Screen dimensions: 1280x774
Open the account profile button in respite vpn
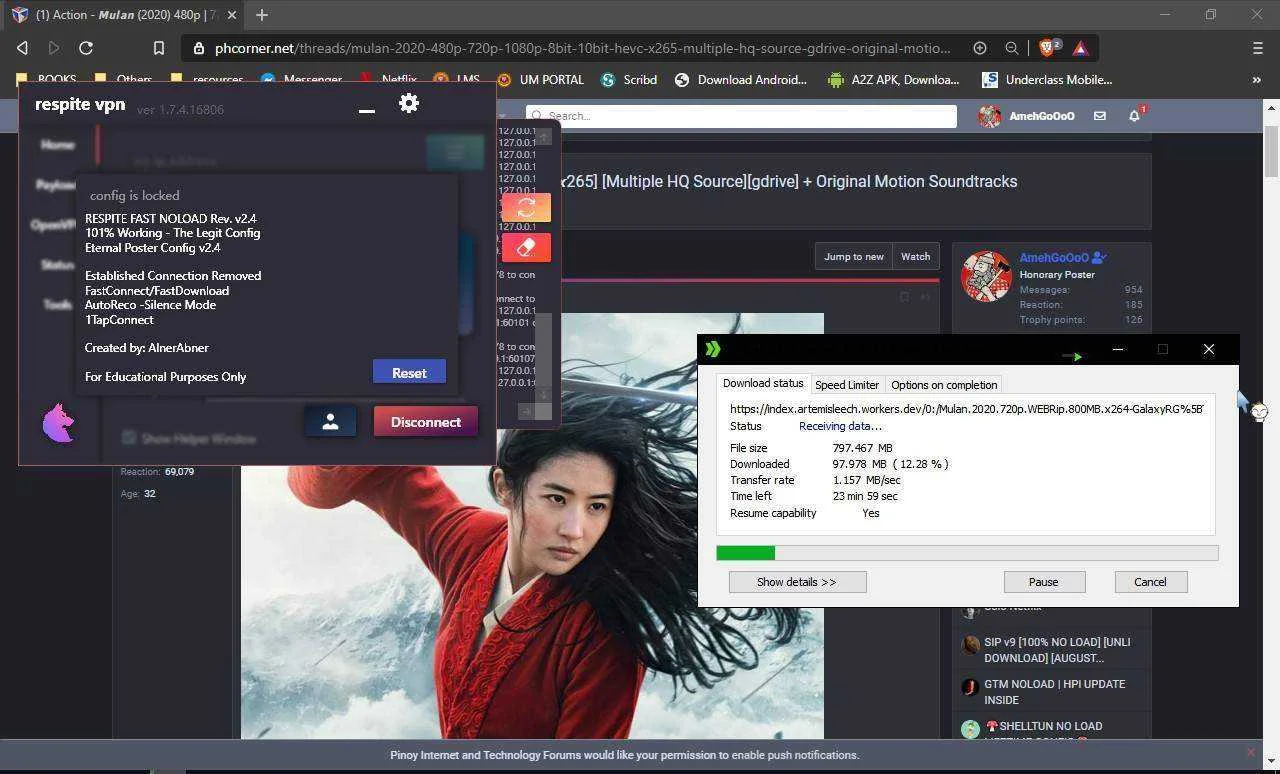click(330, 422)
